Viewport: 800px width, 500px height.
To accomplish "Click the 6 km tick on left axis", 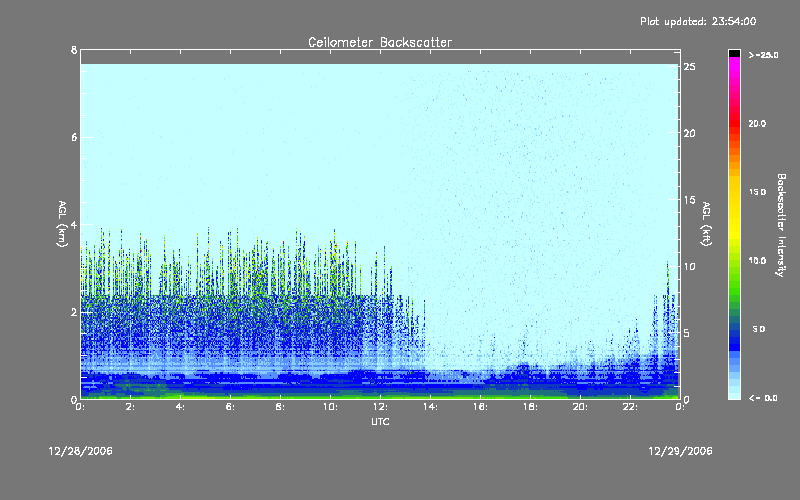I will (x=74, y=137).
